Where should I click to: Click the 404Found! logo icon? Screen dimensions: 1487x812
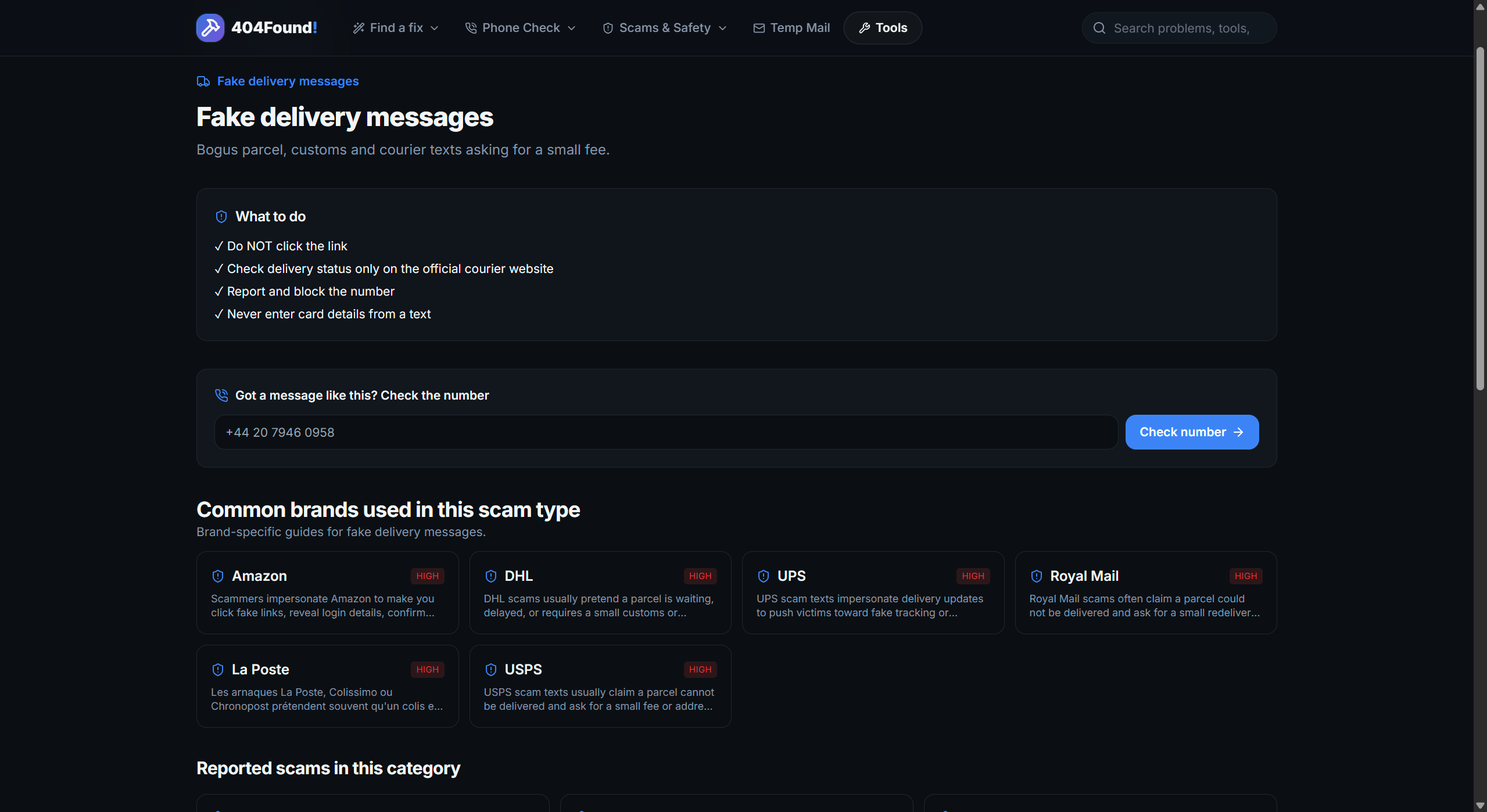click(210, 28)
